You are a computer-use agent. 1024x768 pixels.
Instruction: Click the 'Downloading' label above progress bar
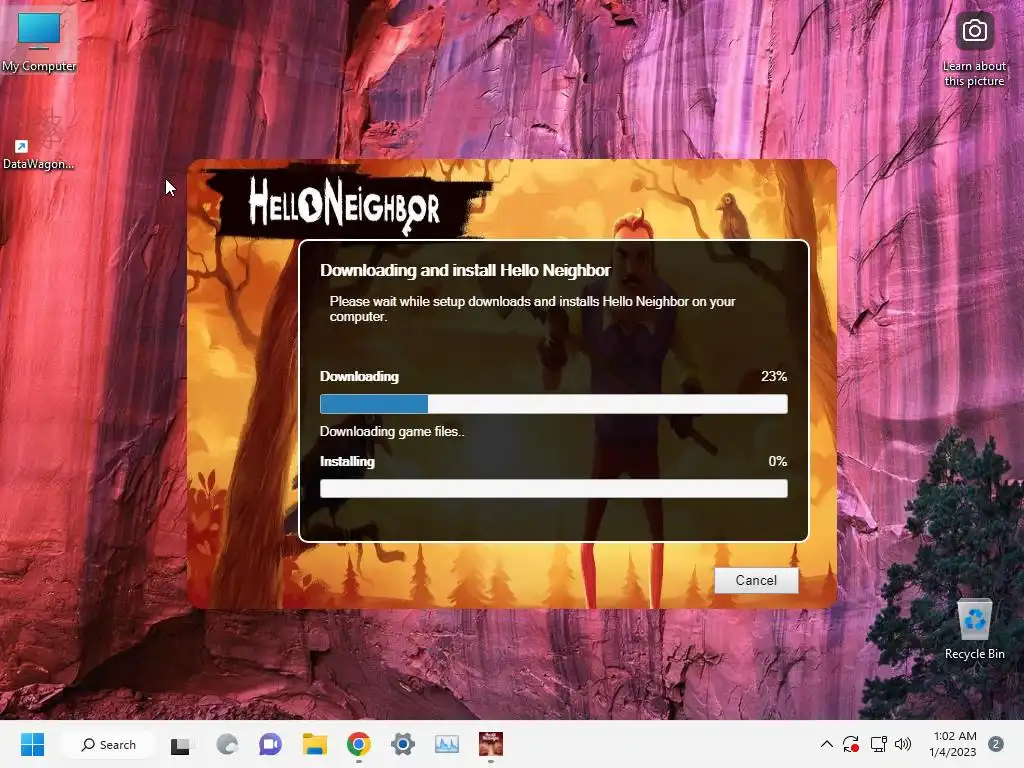tap(359, 376)
